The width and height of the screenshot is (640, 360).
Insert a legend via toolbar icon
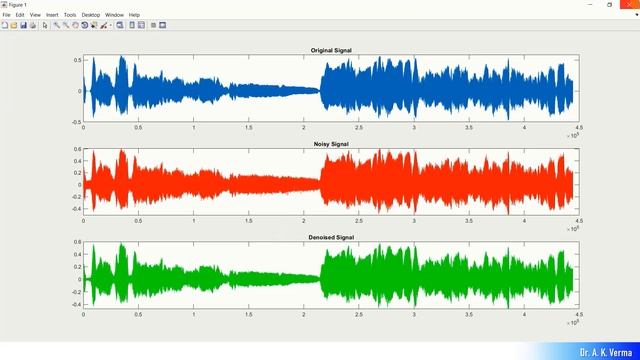click(141, 25)
